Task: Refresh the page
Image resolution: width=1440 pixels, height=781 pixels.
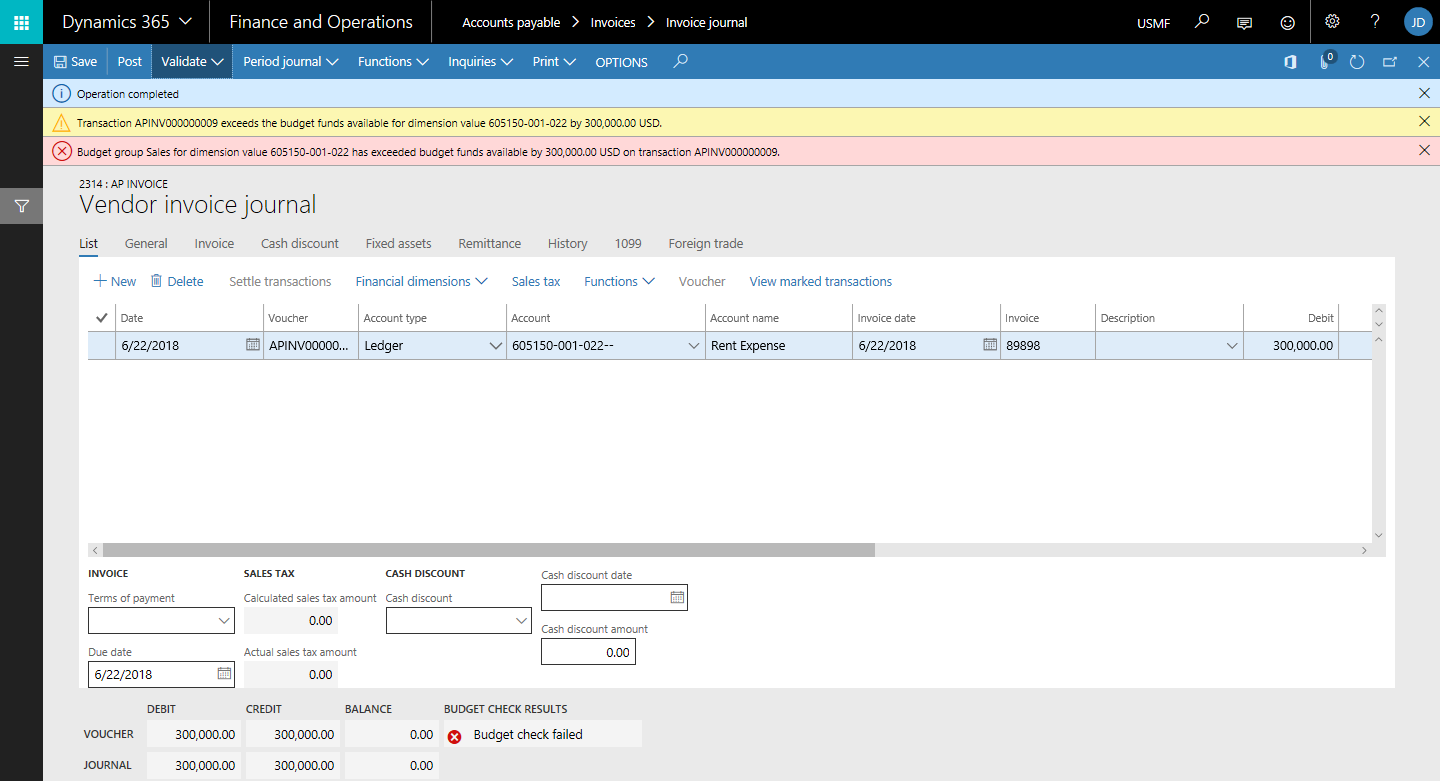Action: click(x=1357, y=62)
